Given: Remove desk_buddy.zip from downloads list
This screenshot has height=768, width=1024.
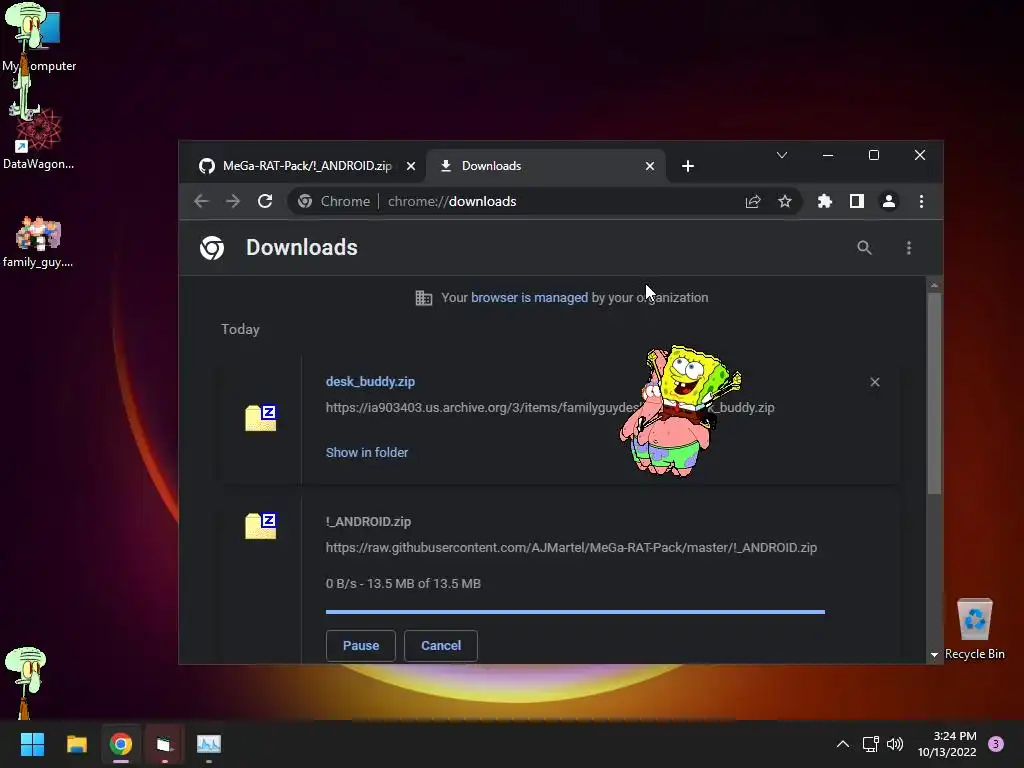Looking at the screenshot, I should coord(874,382).
